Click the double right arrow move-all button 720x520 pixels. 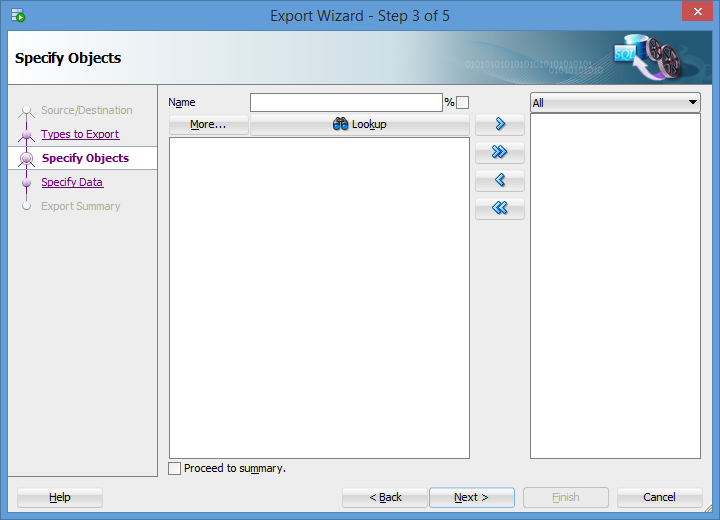[499, 153]
